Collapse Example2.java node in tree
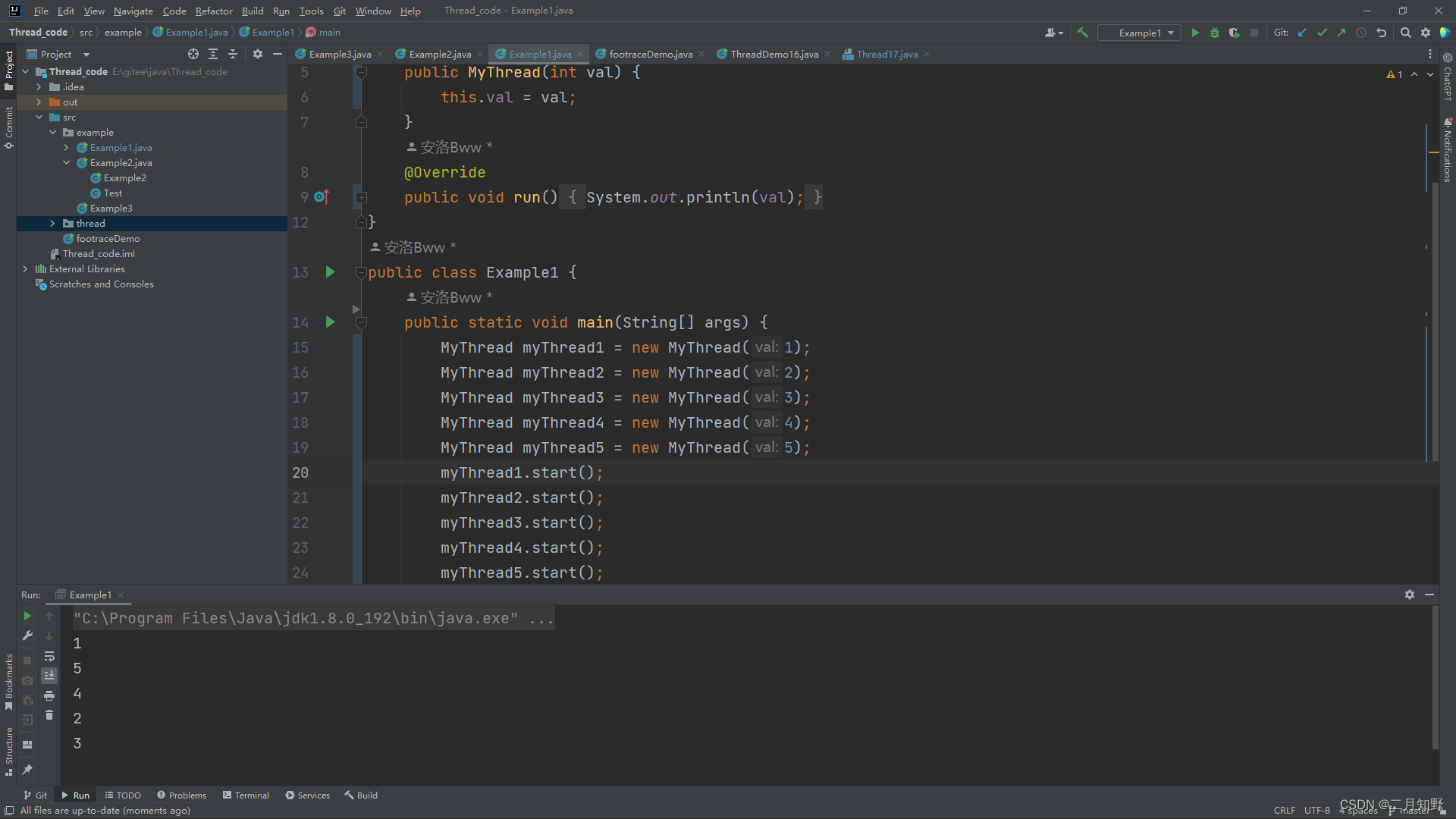Viewport: 1456px width, 819px height. pyautogui.click(x=66, y=162)
